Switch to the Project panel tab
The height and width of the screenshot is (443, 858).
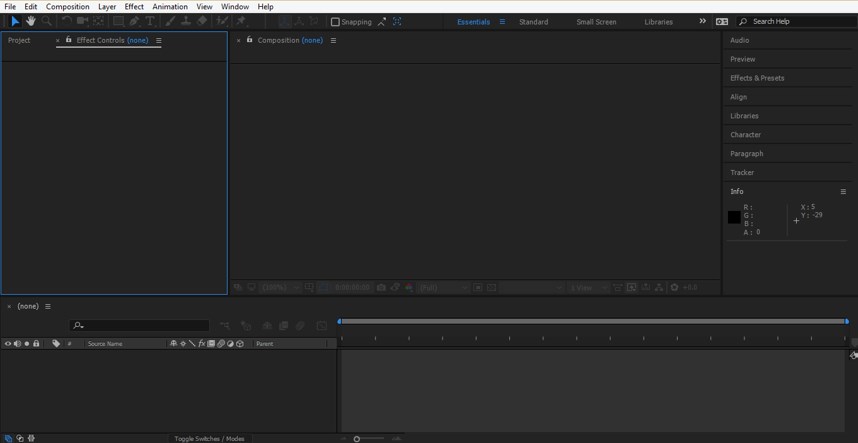coord(19,40)
